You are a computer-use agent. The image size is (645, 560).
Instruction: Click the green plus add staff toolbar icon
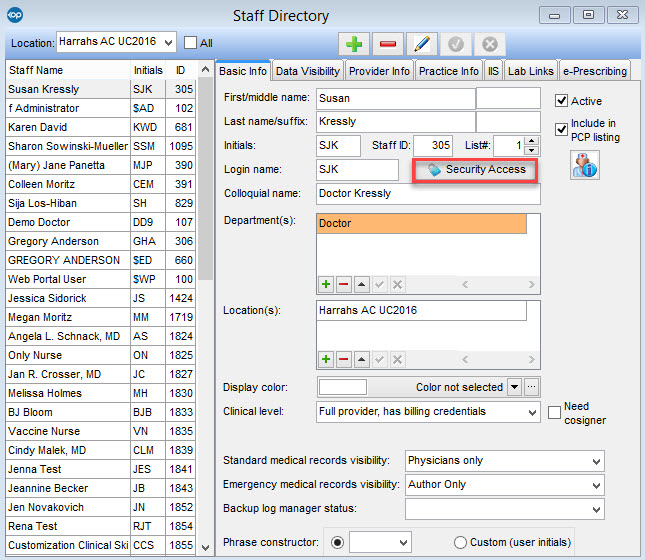coord(354,44)
